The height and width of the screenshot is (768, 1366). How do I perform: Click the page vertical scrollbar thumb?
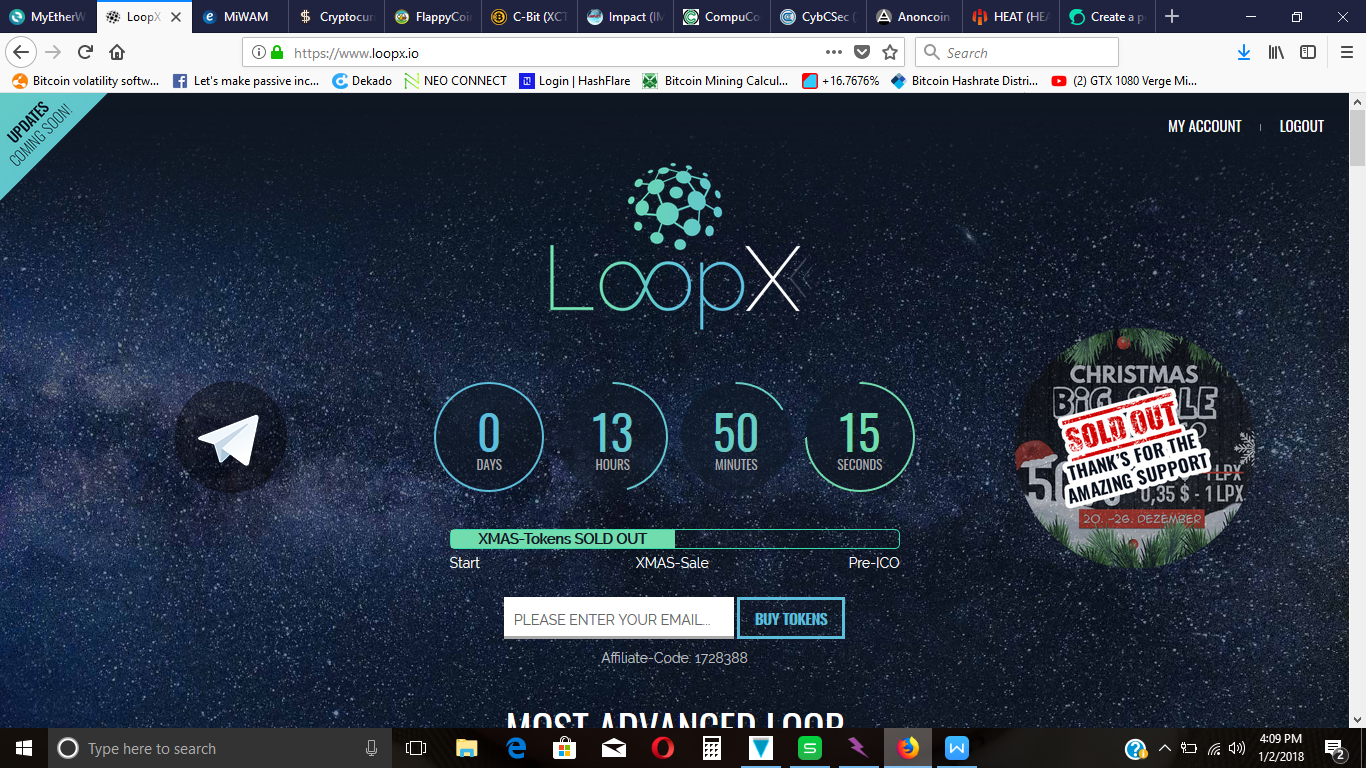[x=1357, y=136]
